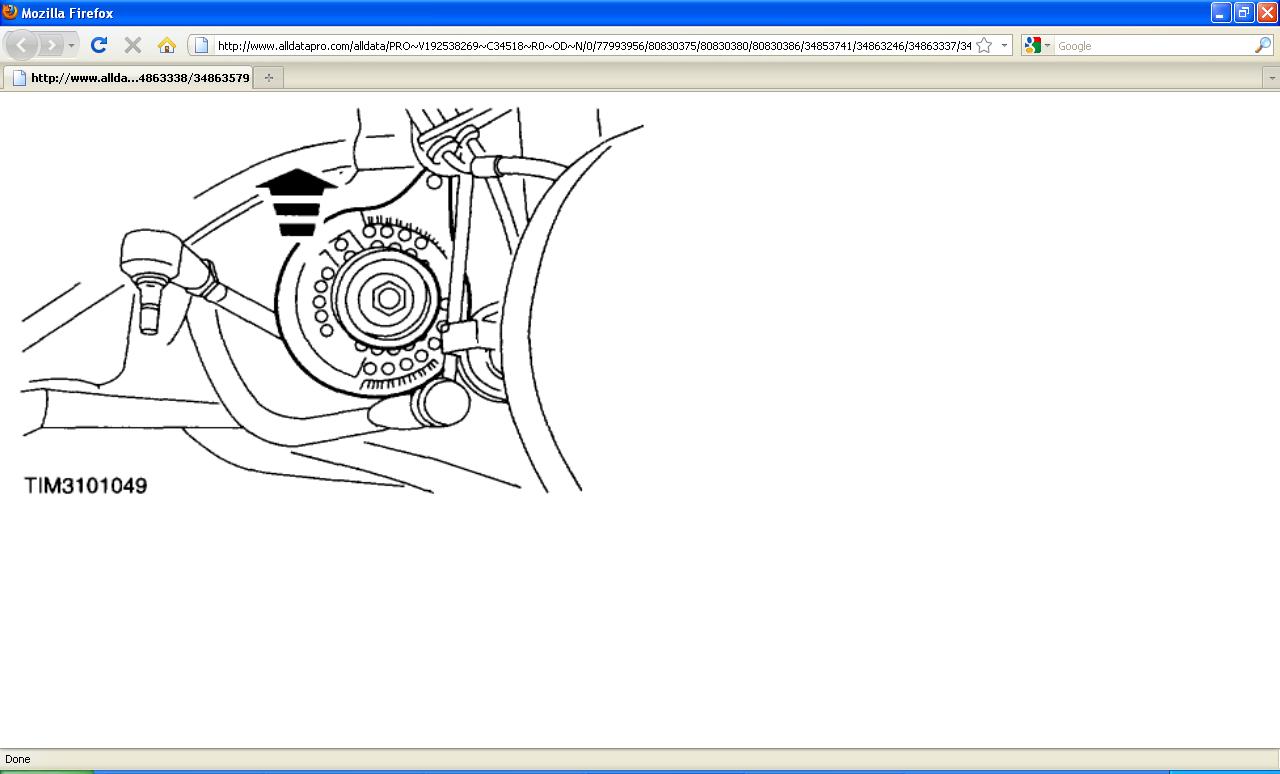Minimize the Firefox window
This screenshot has height=774, width=1280.
coord(1221,12)
